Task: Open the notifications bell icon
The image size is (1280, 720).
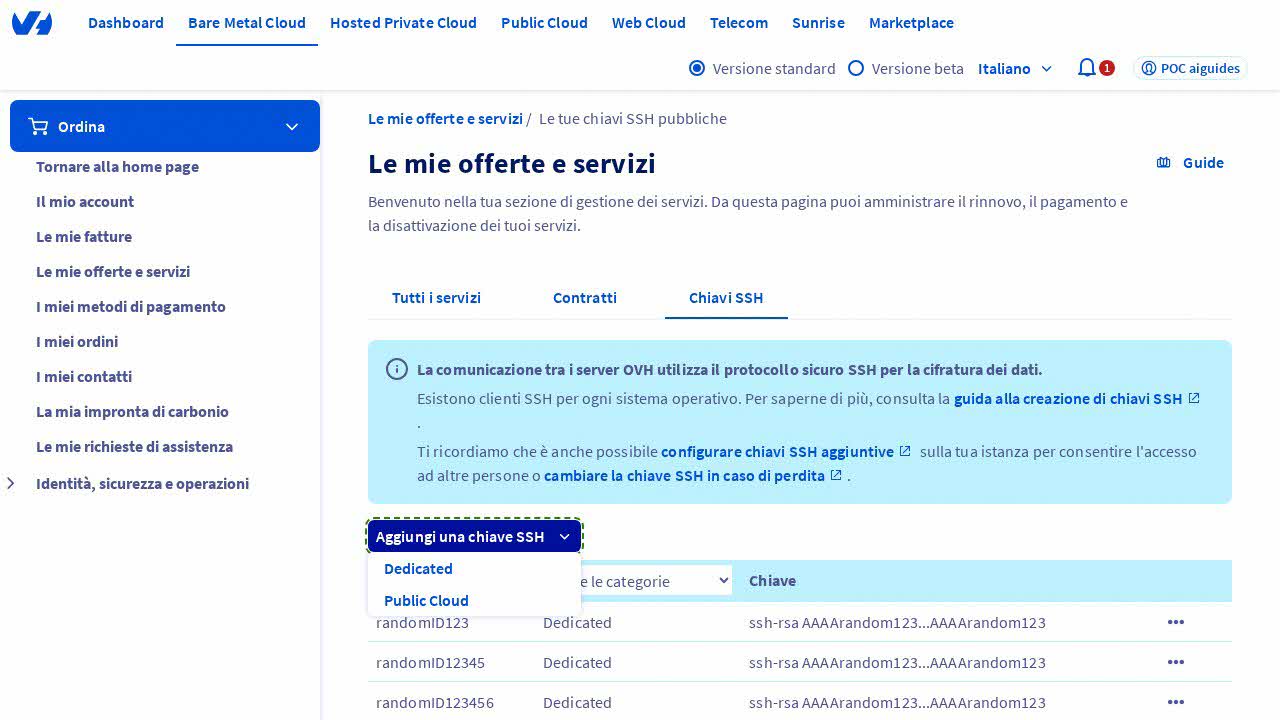Action: [1087, 68]
